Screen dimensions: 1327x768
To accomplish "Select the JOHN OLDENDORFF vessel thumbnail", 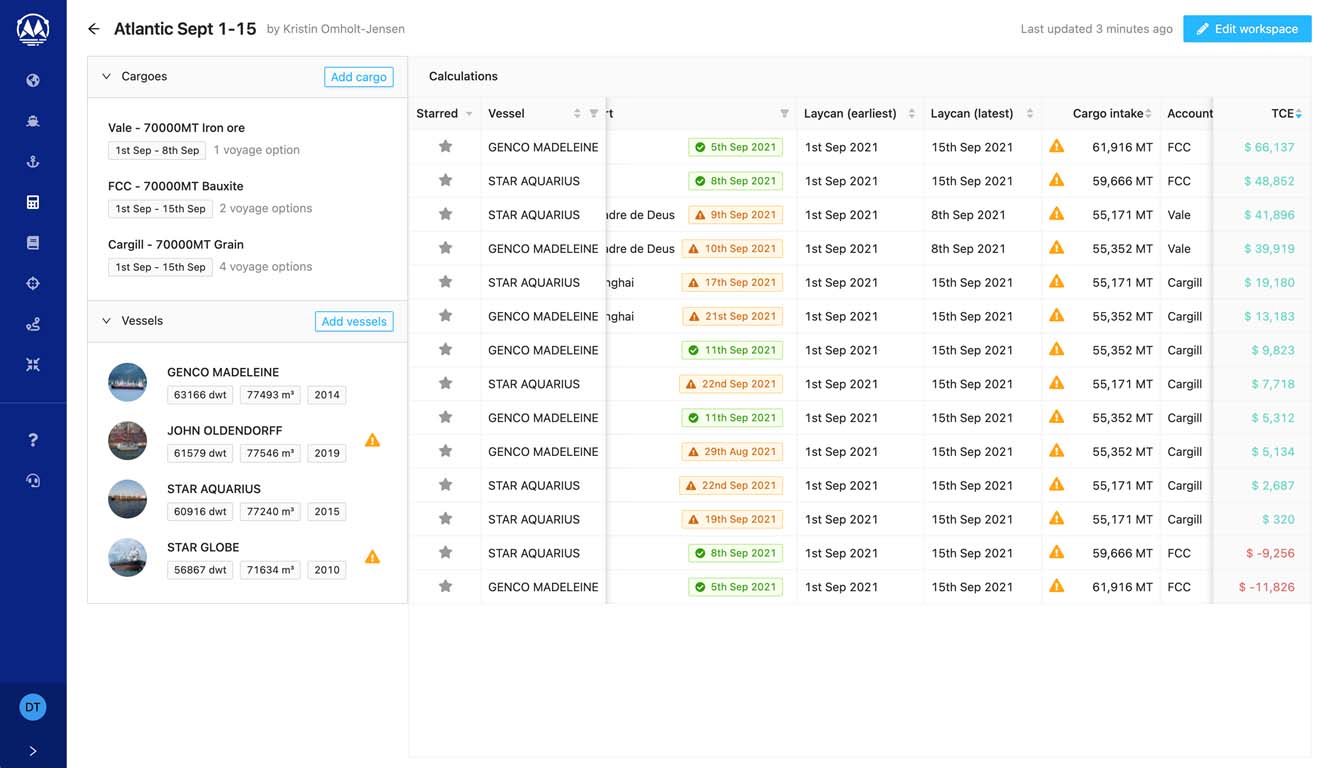I will tap(128, 441).
